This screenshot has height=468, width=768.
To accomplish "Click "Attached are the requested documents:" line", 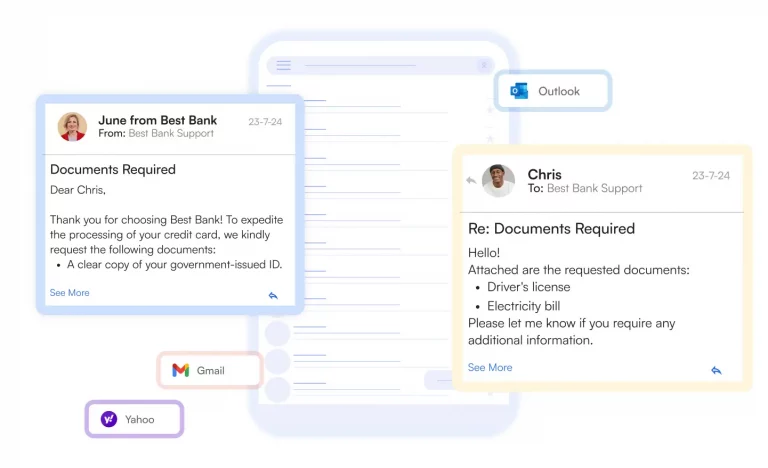I will (578, 270).
